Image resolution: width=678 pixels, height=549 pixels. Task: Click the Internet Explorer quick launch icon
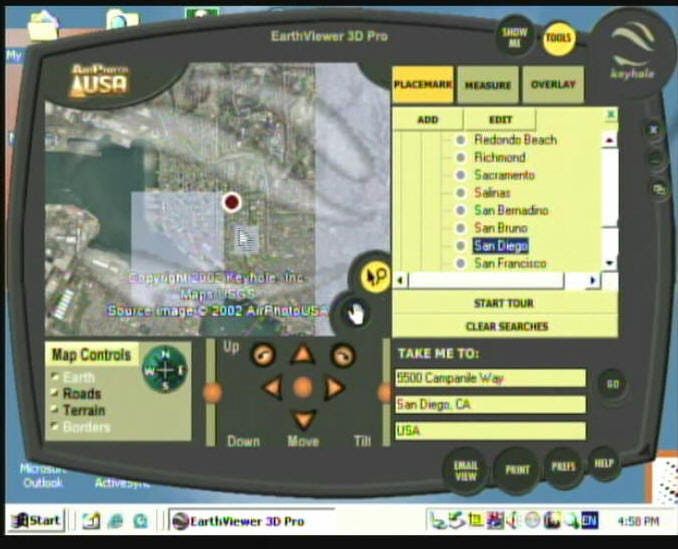[x=115, y=521]
